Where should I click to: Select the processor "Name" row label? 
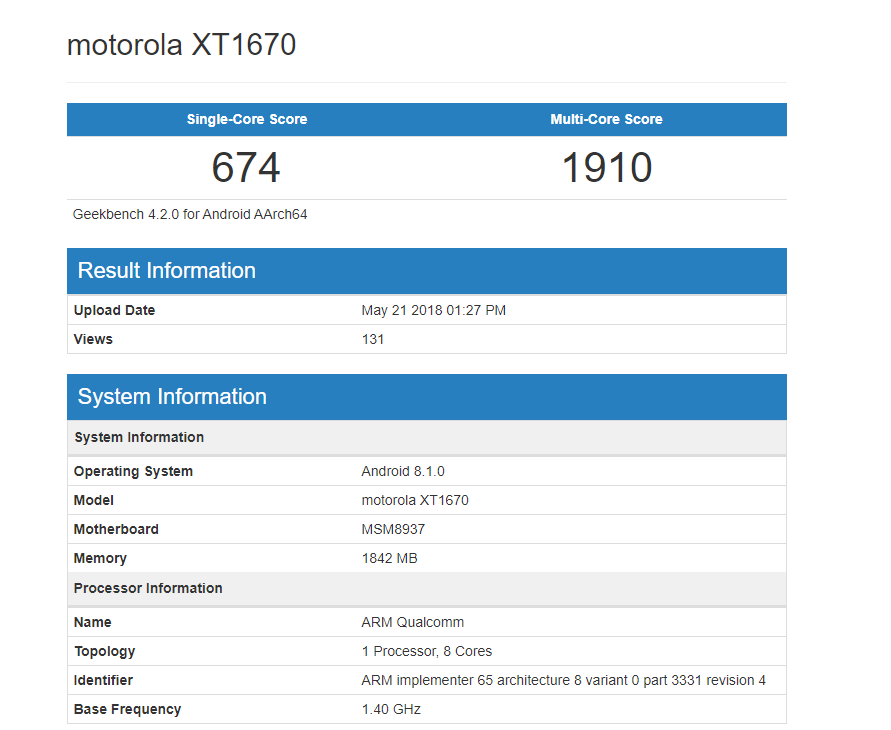tap(93, 622)
